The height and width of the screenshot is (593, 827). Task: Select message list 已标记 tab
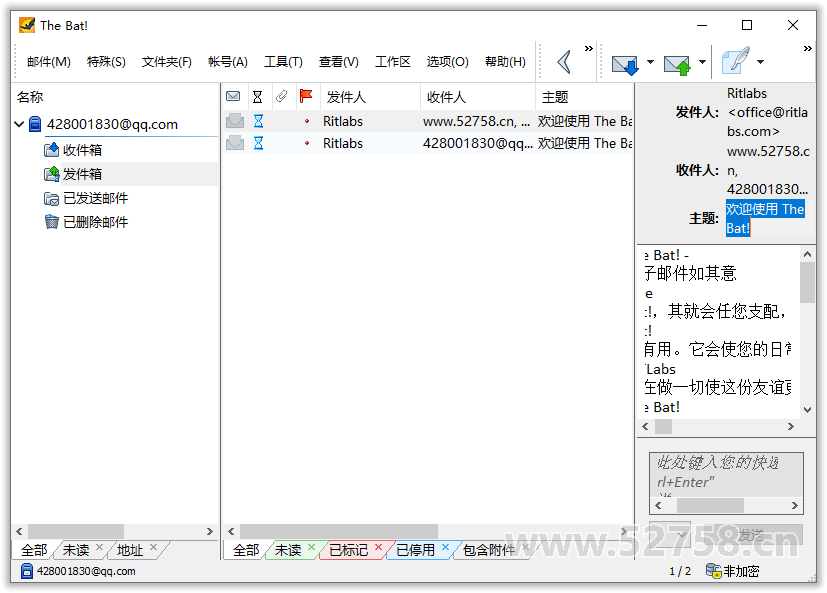pyautogui.click(x=349, y=550)
